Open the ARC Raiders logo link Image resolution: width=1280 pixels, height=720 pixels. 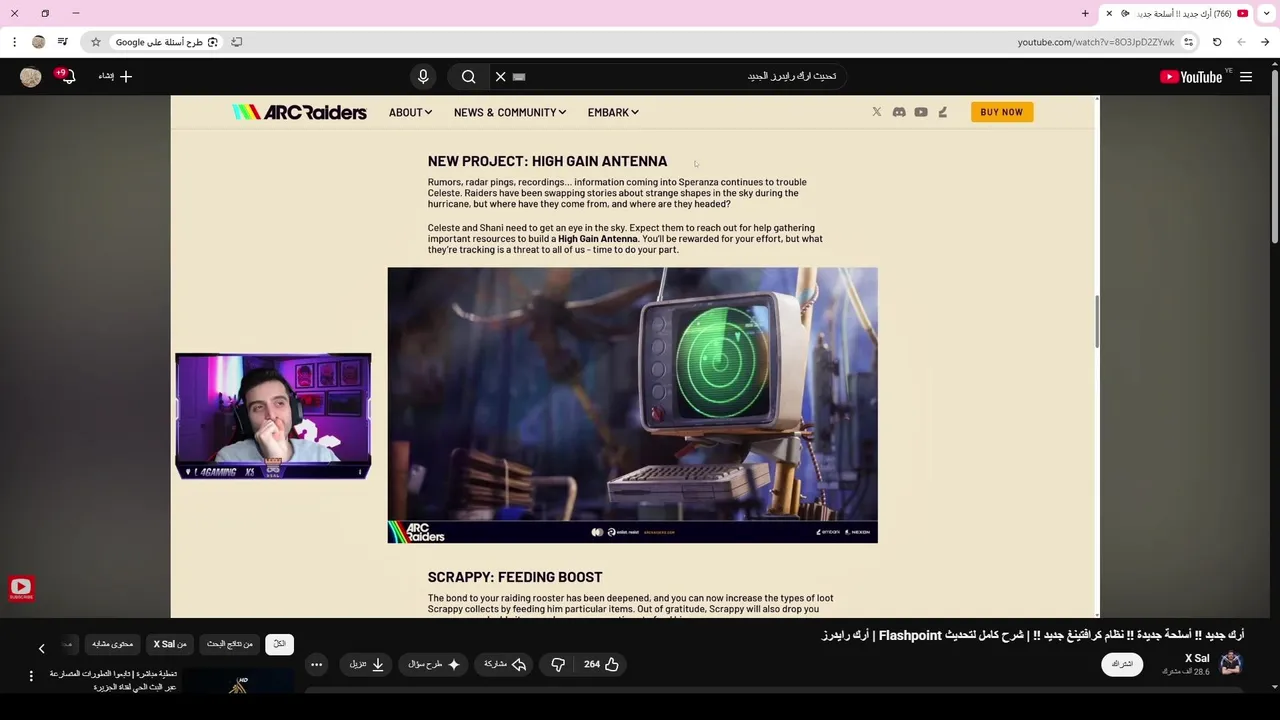click(299, 112)
